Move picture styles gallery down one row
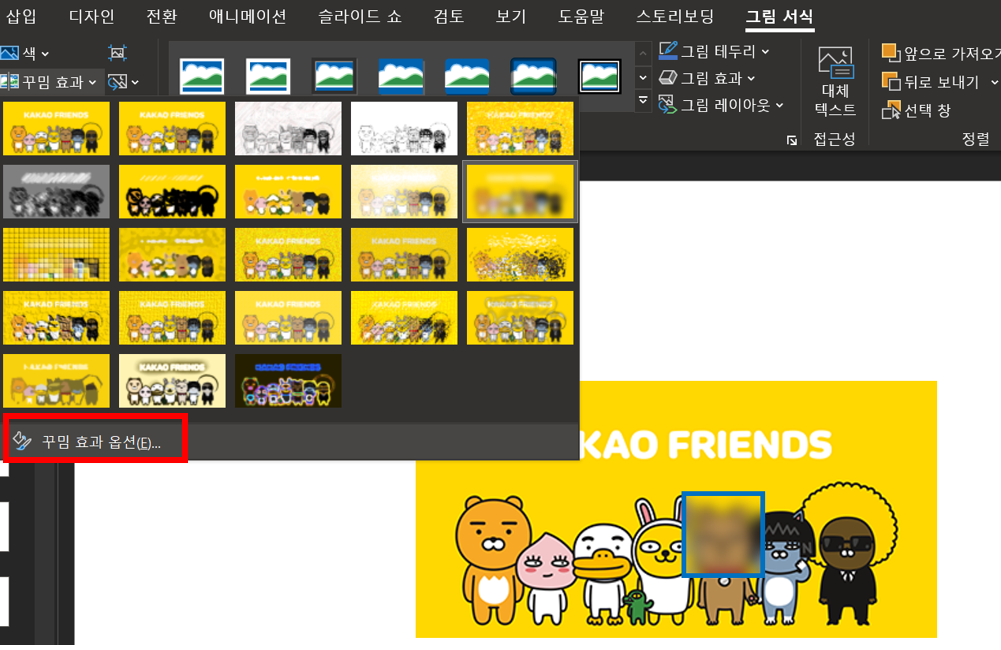1001x650 pixels. (643, 78)
